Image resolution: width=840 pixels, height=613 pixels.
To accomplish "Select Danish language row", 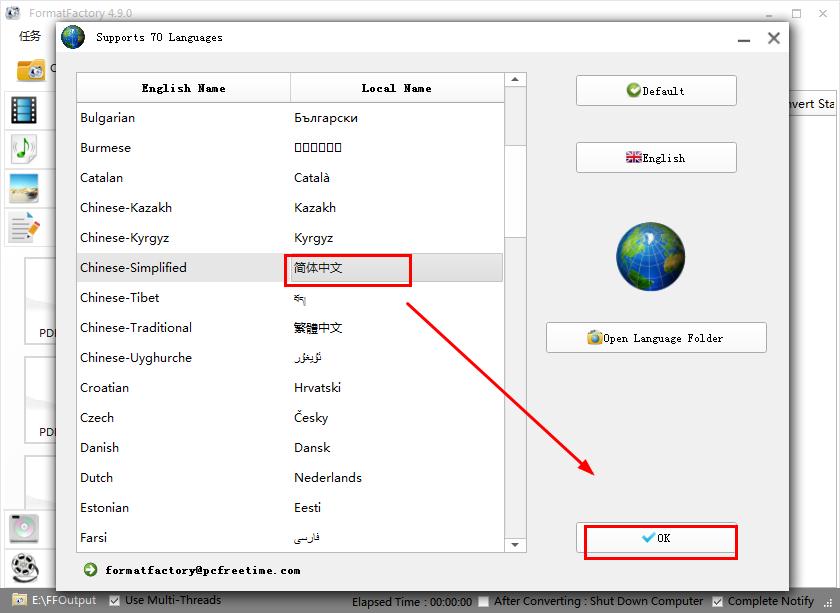I will (290, 448).
